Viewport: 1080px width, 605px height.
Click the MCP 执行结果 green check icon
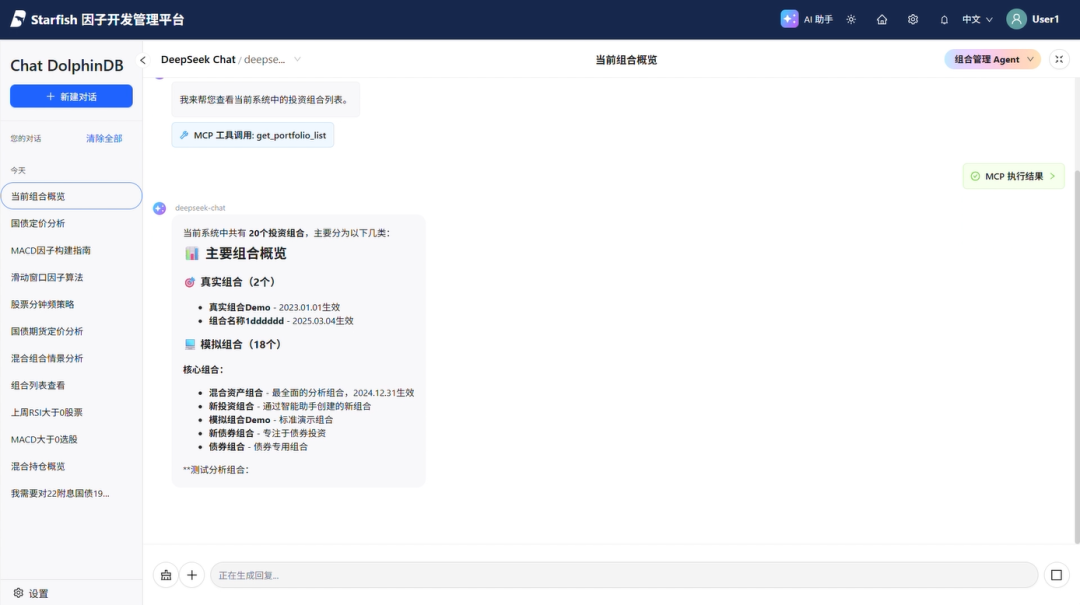[975, 176]
